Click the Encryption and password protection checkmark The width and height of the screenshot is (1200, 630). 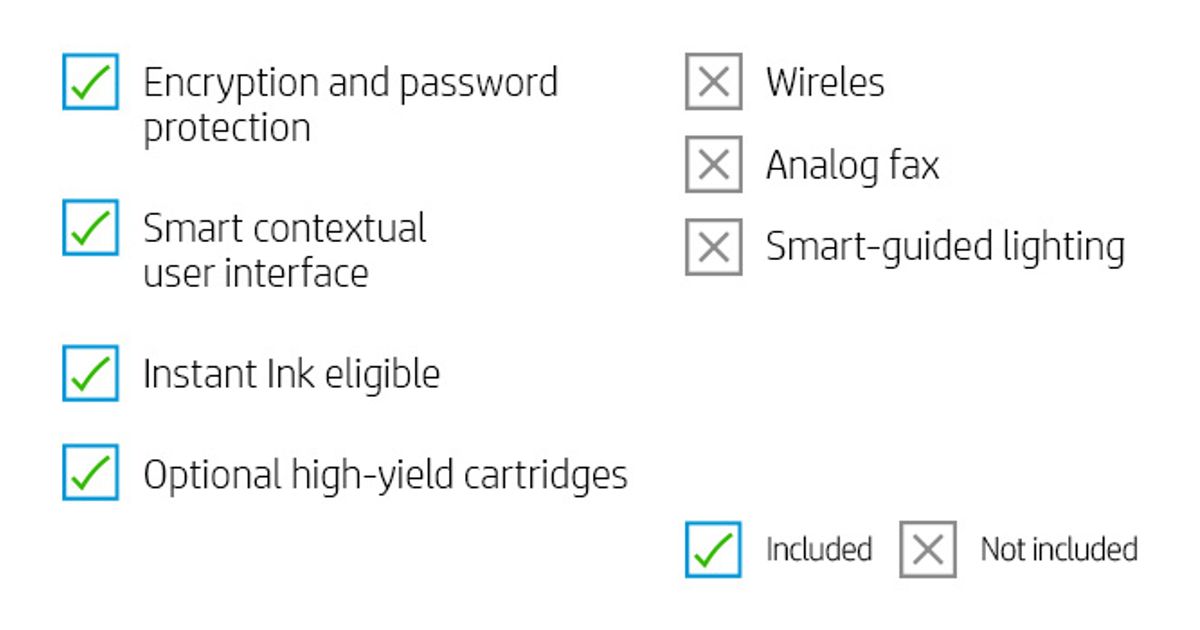point(90,82)
